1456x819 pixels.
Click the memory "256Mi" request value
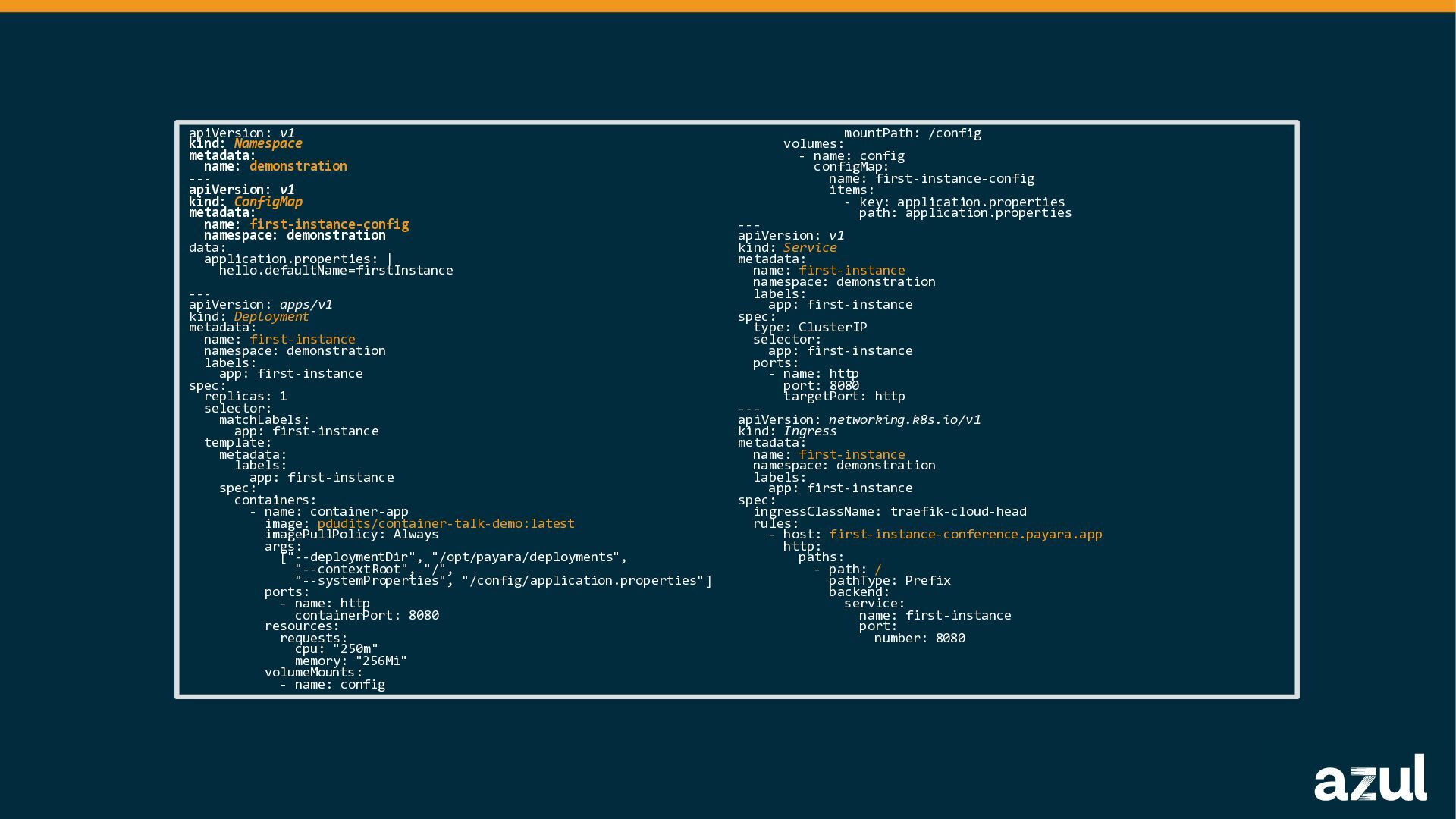381,661
